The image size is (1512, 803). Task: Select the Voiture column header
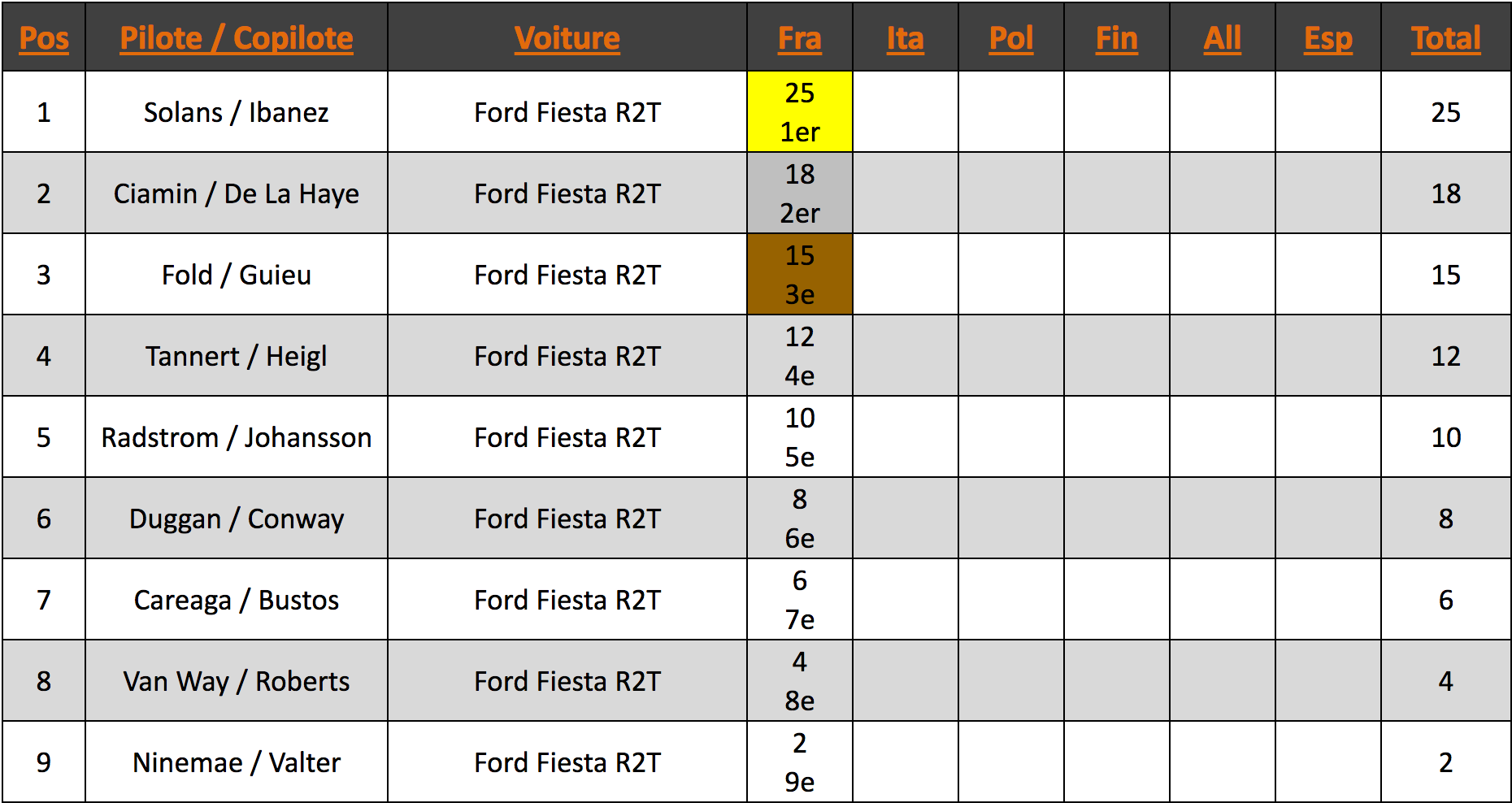(x=567, y=38)
